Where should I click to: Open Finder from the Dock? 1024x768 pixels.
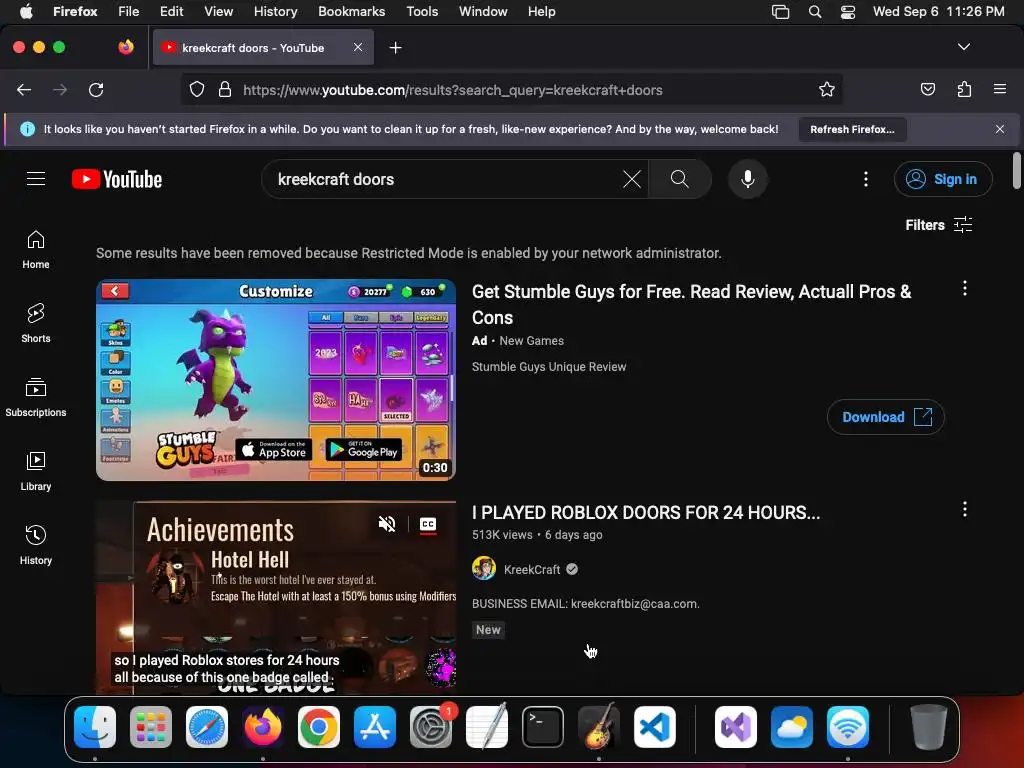pos(95,727)
